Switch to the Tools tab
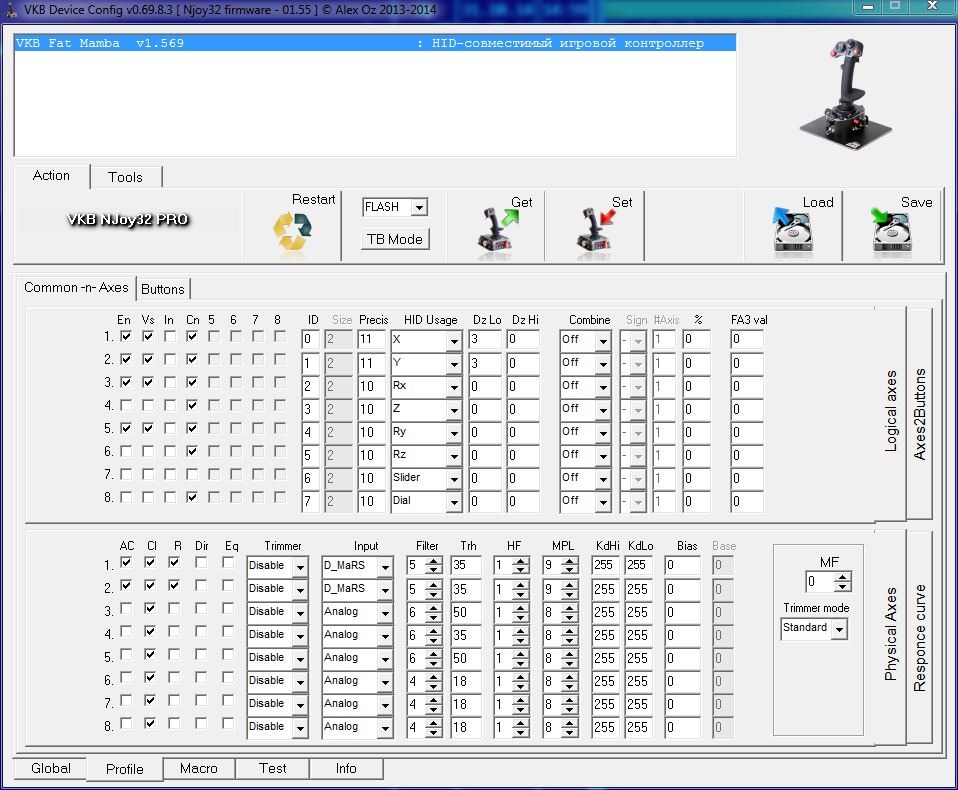Screen dimensions: 958x790 [x=125, y=177]
